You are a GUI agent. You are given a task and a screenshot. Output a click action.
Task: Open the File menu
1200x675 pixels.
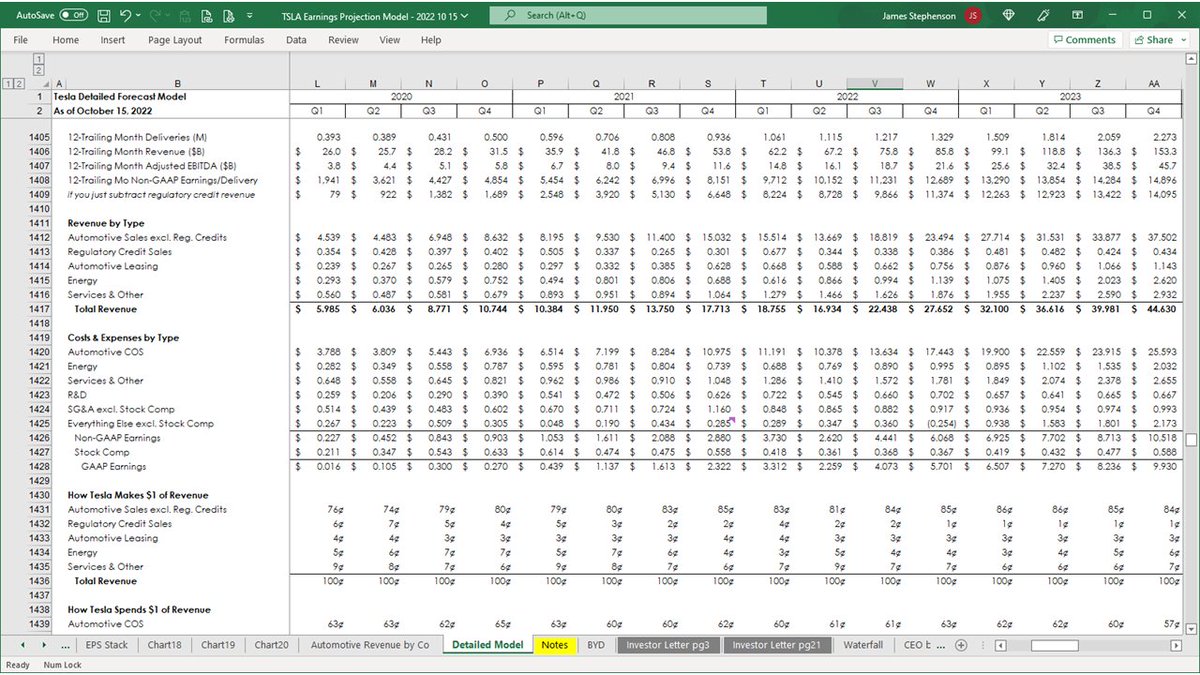point(20,40)
